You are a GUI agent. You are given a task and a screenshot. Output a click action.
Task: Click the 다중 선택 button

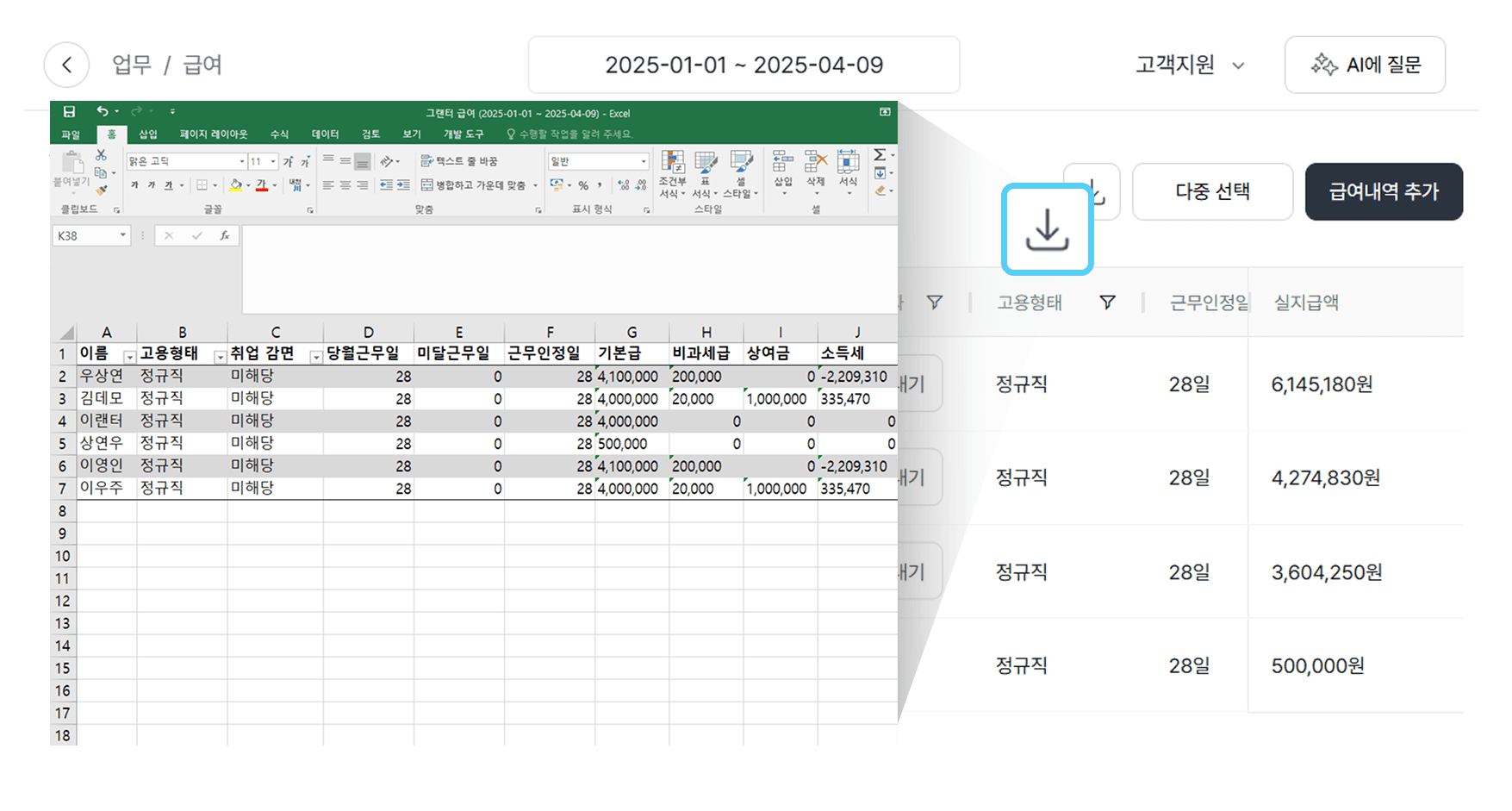coord(1212,191)
